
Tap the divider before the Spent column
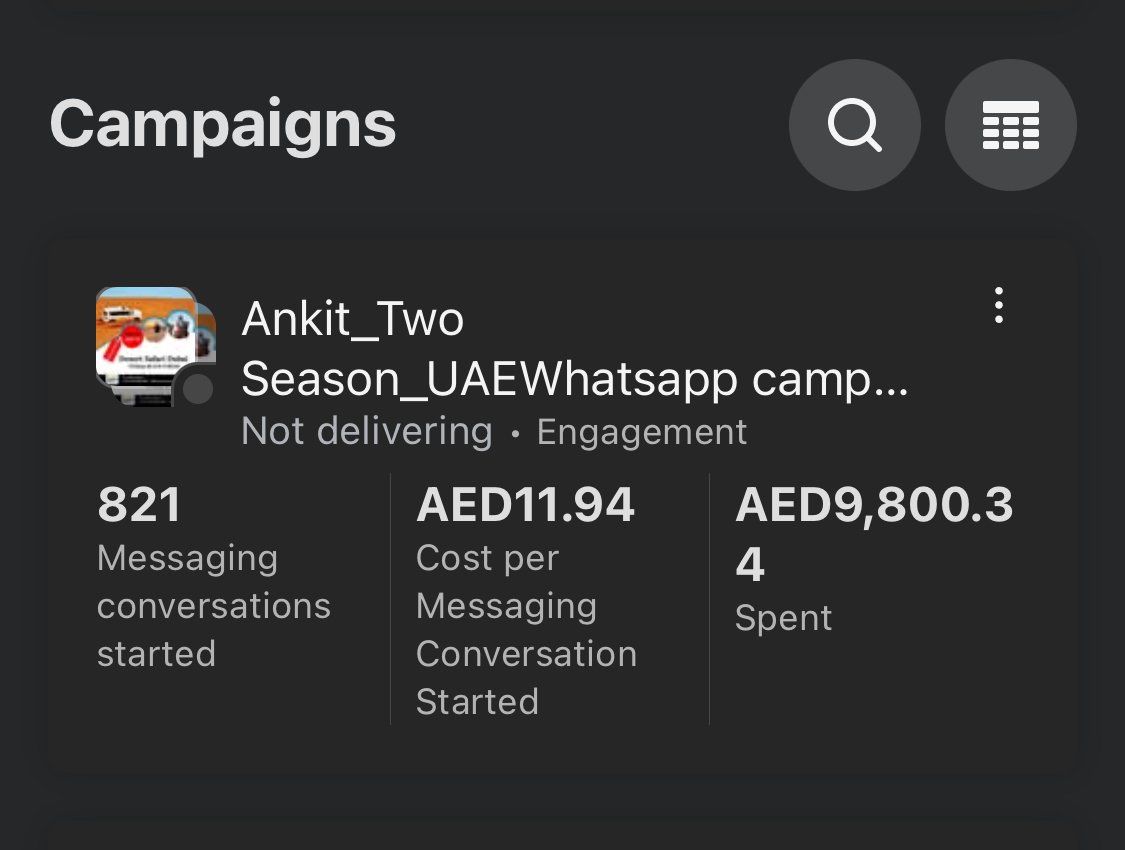click(x=709, y=598)
